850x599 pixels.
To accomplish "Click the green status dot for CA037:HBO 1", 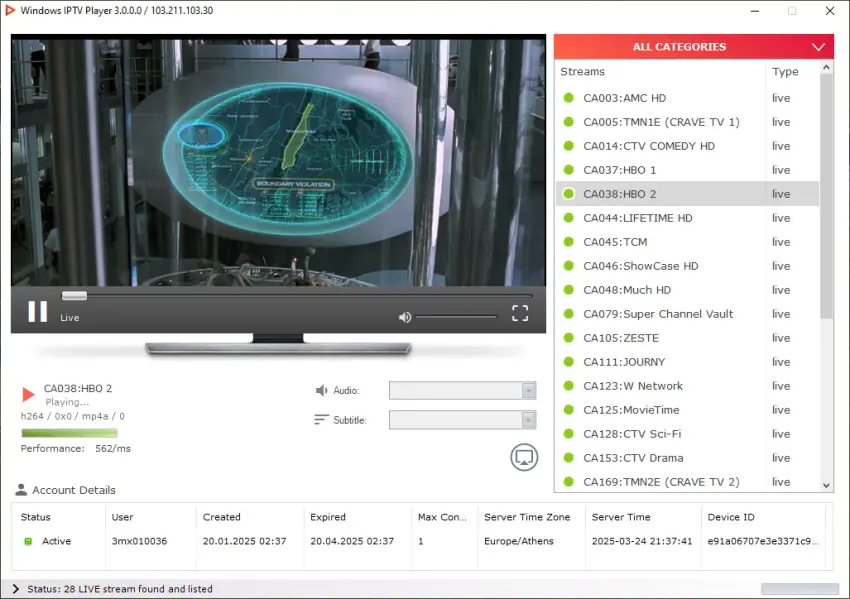I will [569, 170].
